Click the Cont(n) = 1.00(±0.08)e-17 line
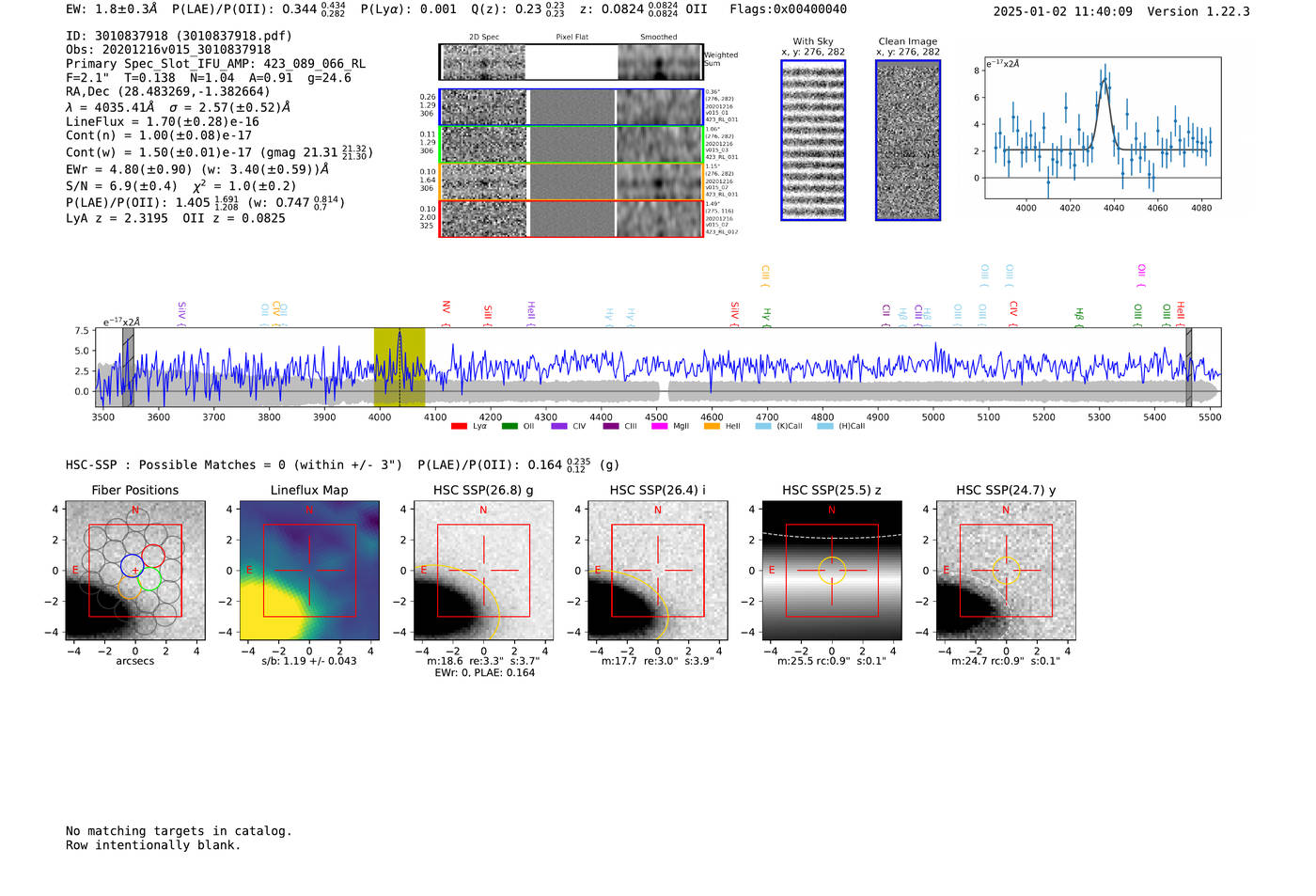This screenshot has width=1316, height=896. pyautogui.click(x=159, y=135)
